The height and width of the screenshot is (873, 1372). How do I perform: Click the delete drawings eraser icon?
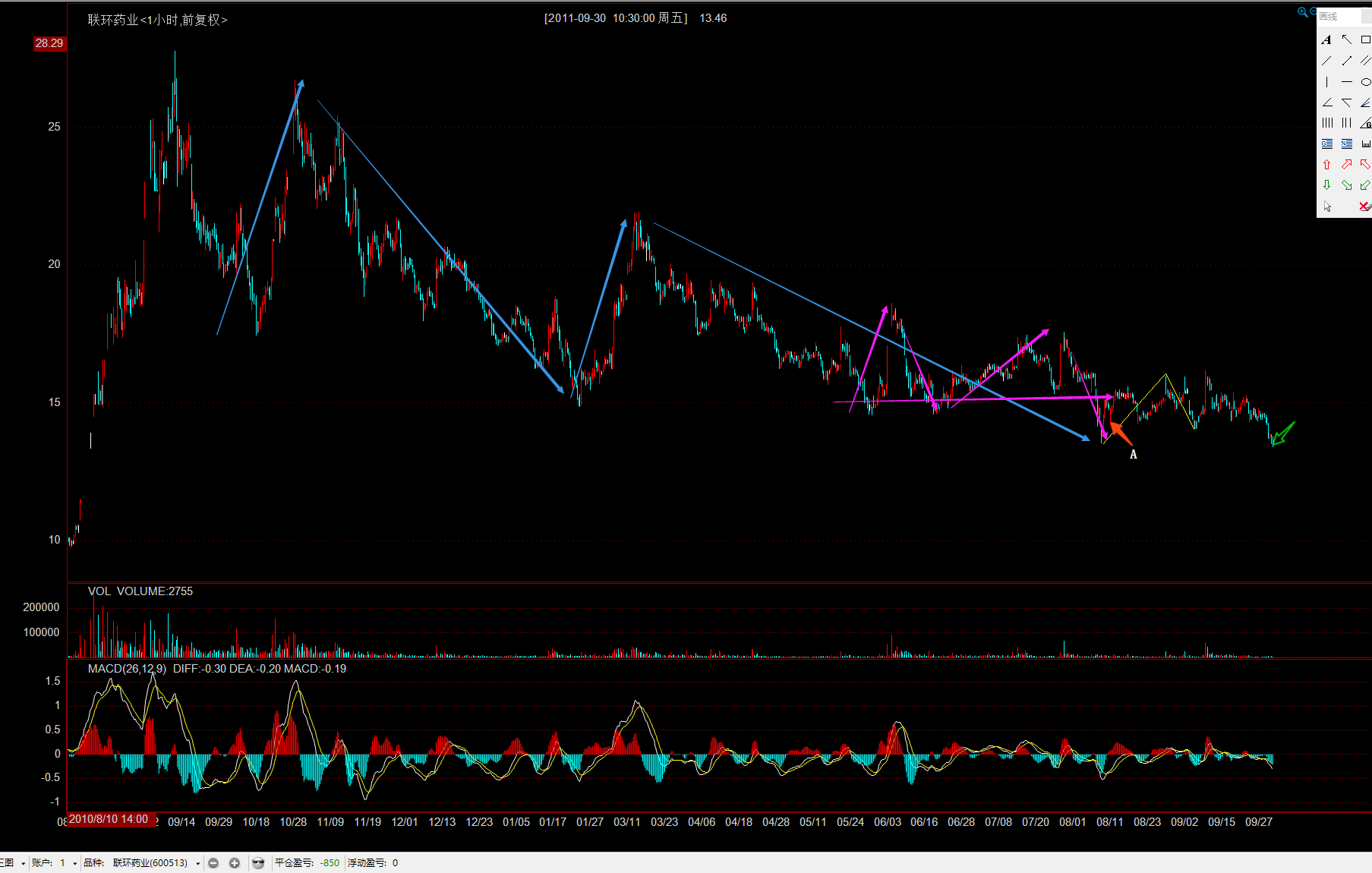click(x=1364, y=206)
